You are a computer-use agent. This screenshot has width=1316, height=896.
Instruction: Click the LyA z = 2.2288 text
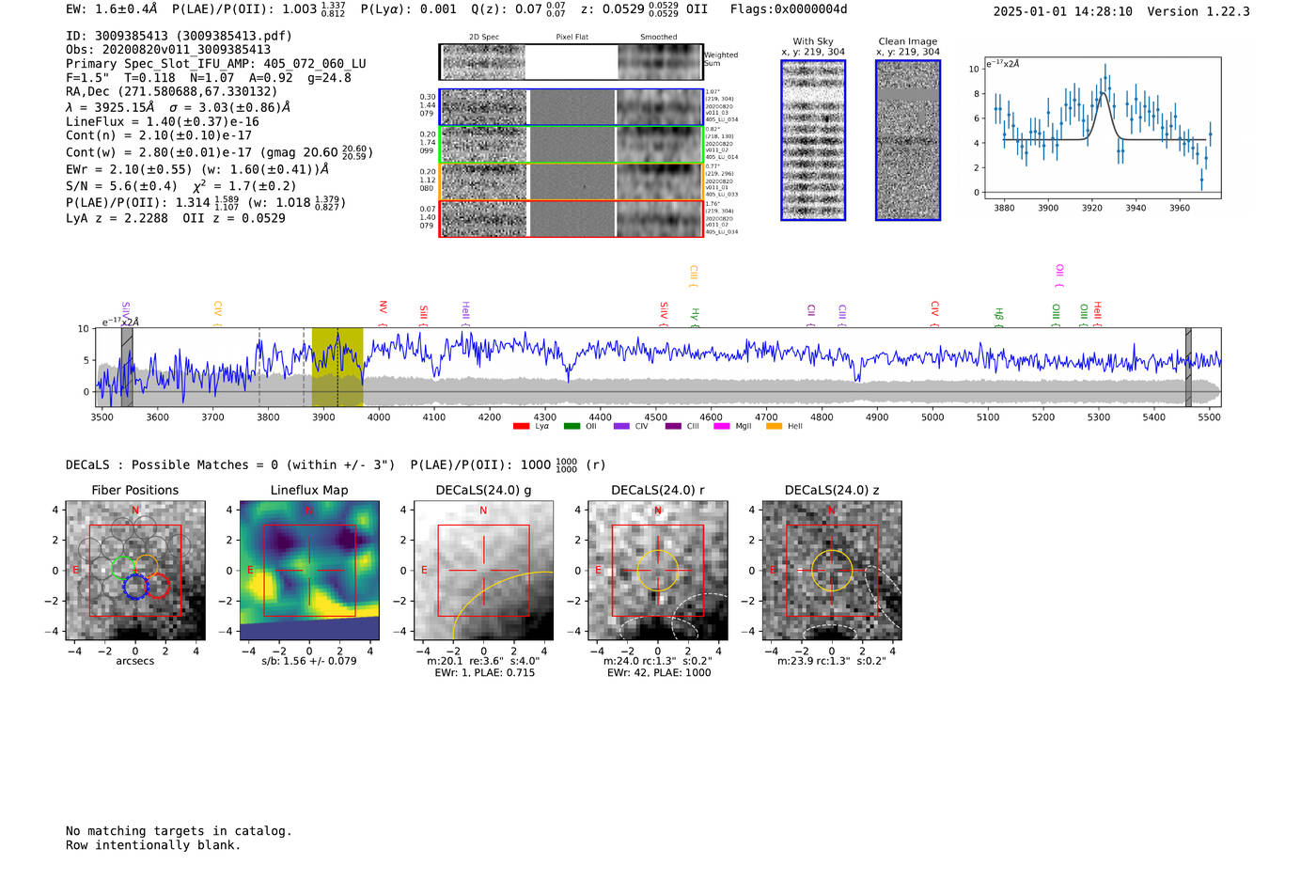tap(117, 218)
